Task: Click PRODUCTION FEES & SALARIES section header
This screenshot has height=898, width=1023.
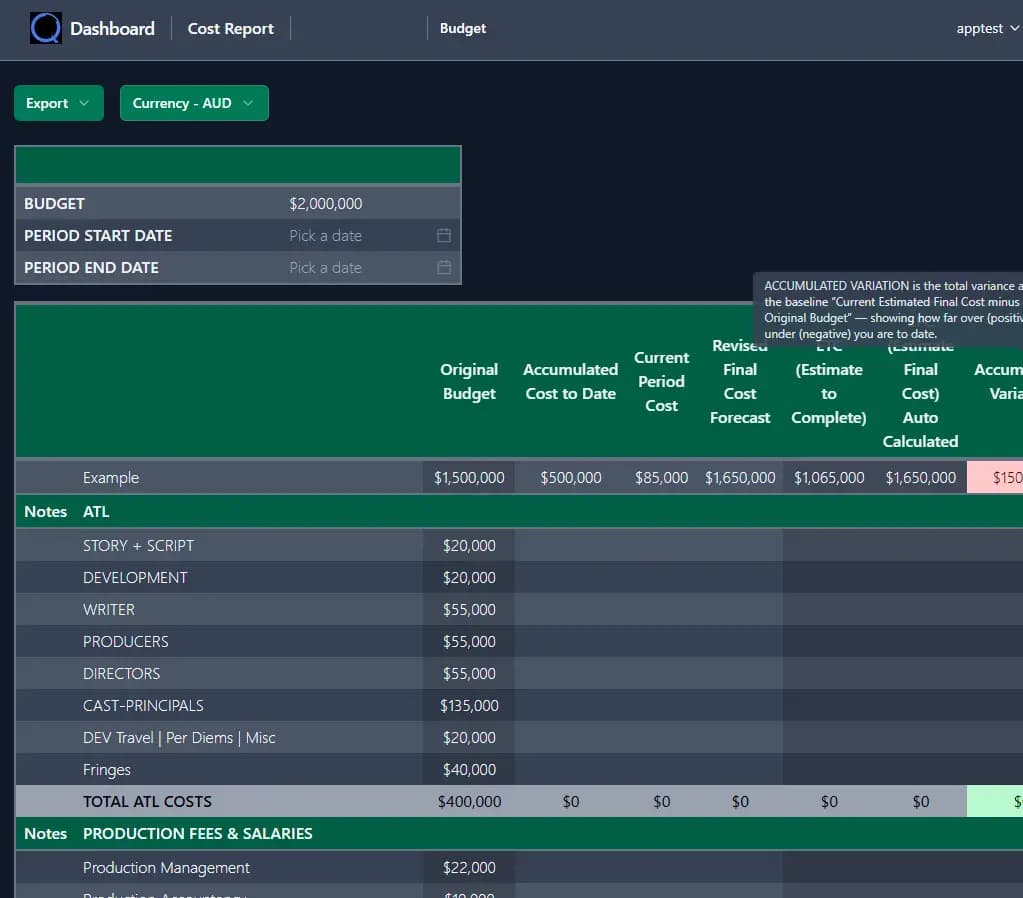Action: click(197, 833)
